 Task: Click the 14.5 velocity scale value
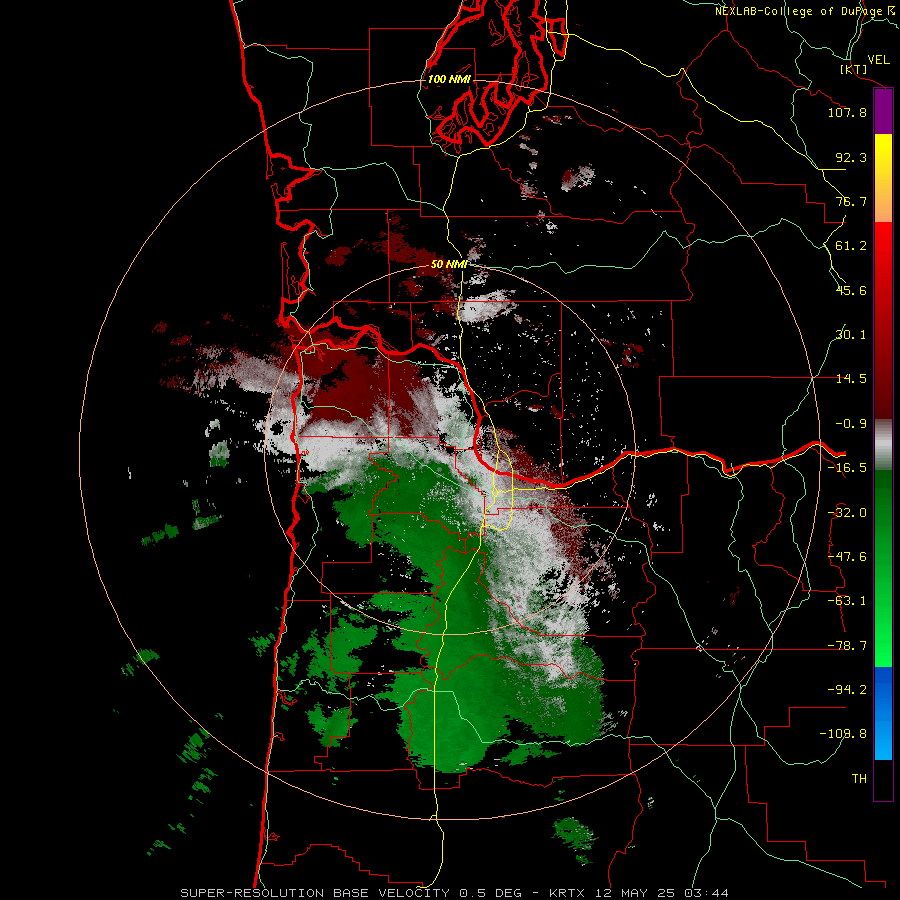[851, 379]
